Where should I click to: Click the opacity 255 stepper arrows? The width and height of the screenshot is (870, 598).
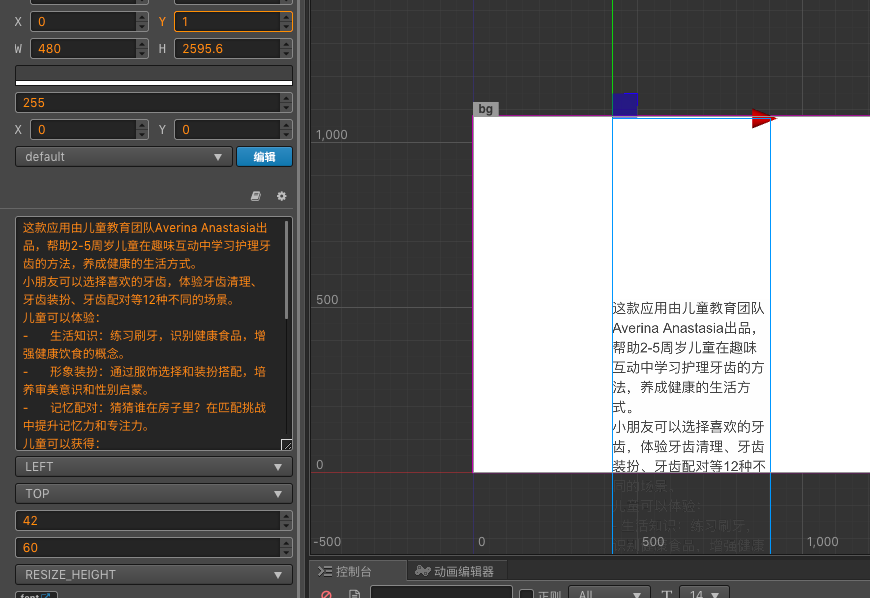[x=286, y=103]
